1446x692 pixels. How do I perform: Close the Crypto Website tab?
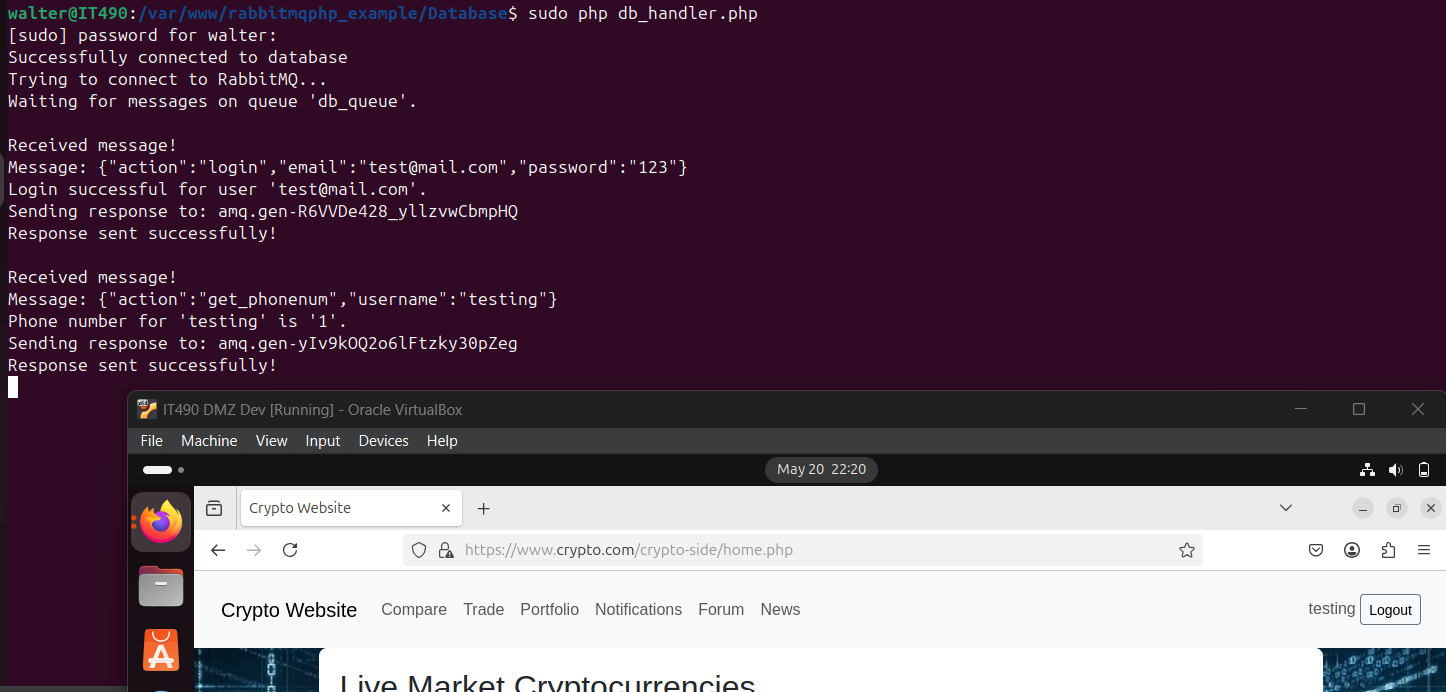pyautogui.click(x=447, y=508)
